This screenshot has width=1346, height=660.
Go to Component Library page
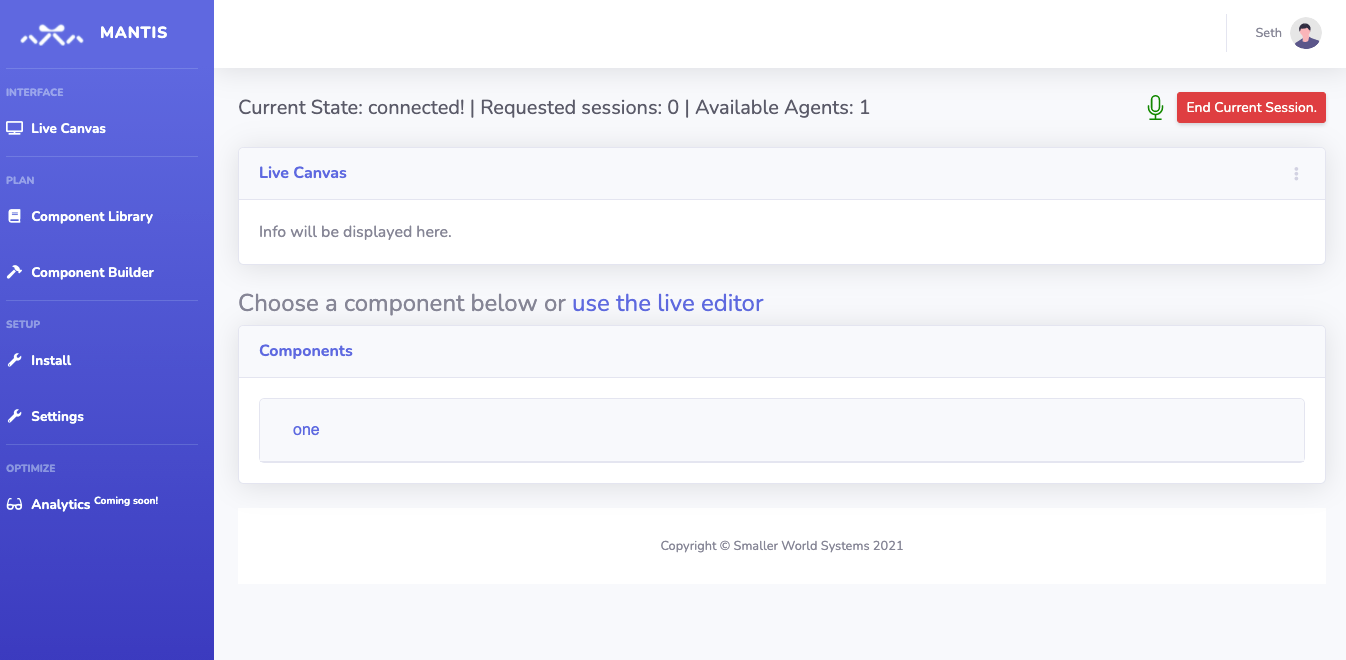(92, 216)
